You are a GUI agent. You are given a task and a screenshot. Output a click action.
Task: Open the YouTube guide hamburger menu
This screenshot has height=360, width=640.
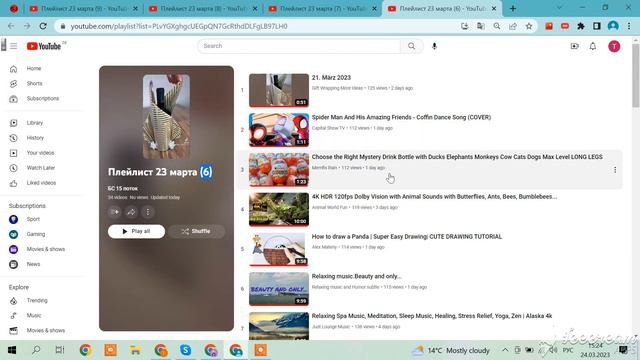[x=13, y=46]
